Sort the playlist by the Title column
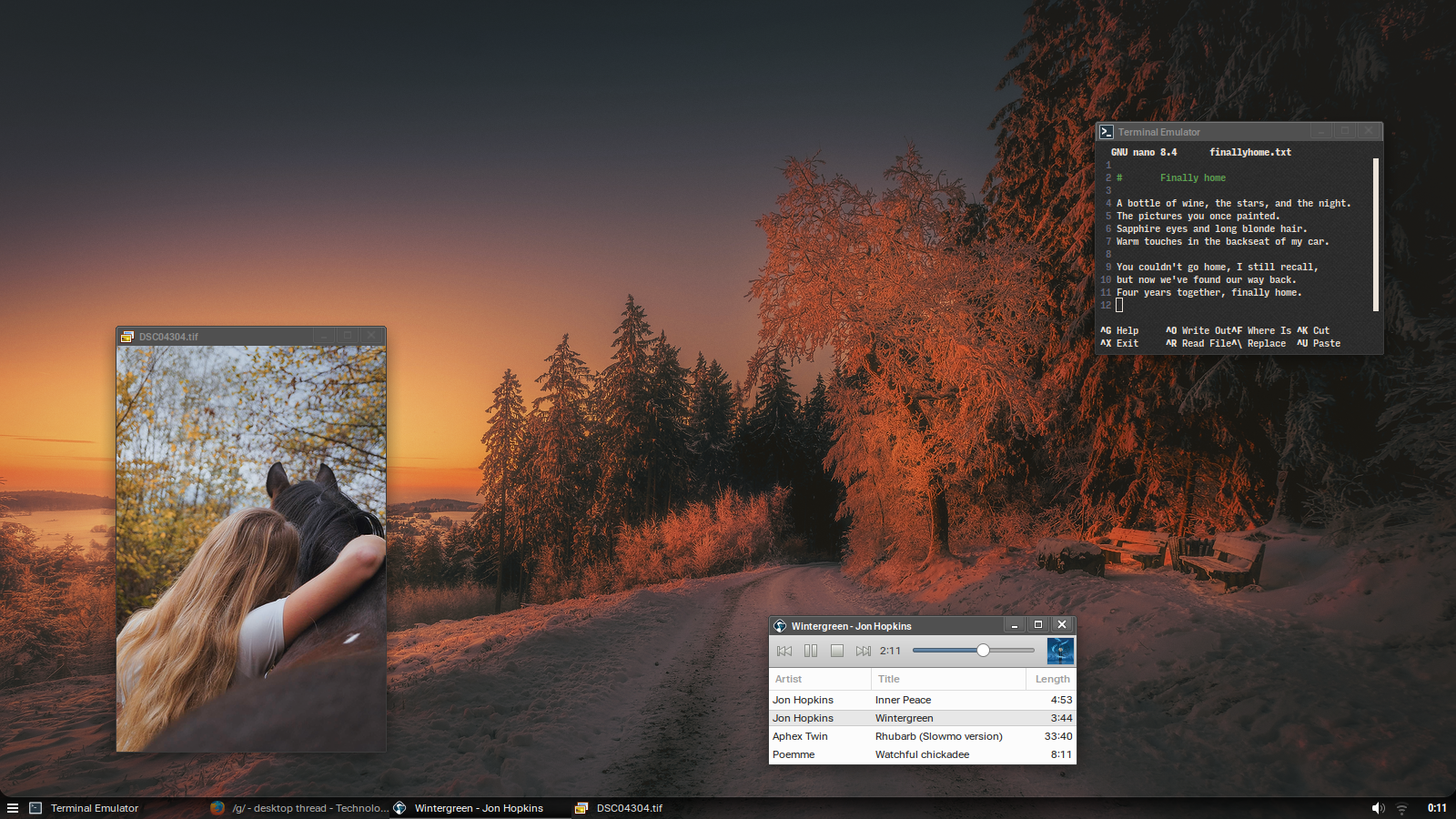 (948, 679)
